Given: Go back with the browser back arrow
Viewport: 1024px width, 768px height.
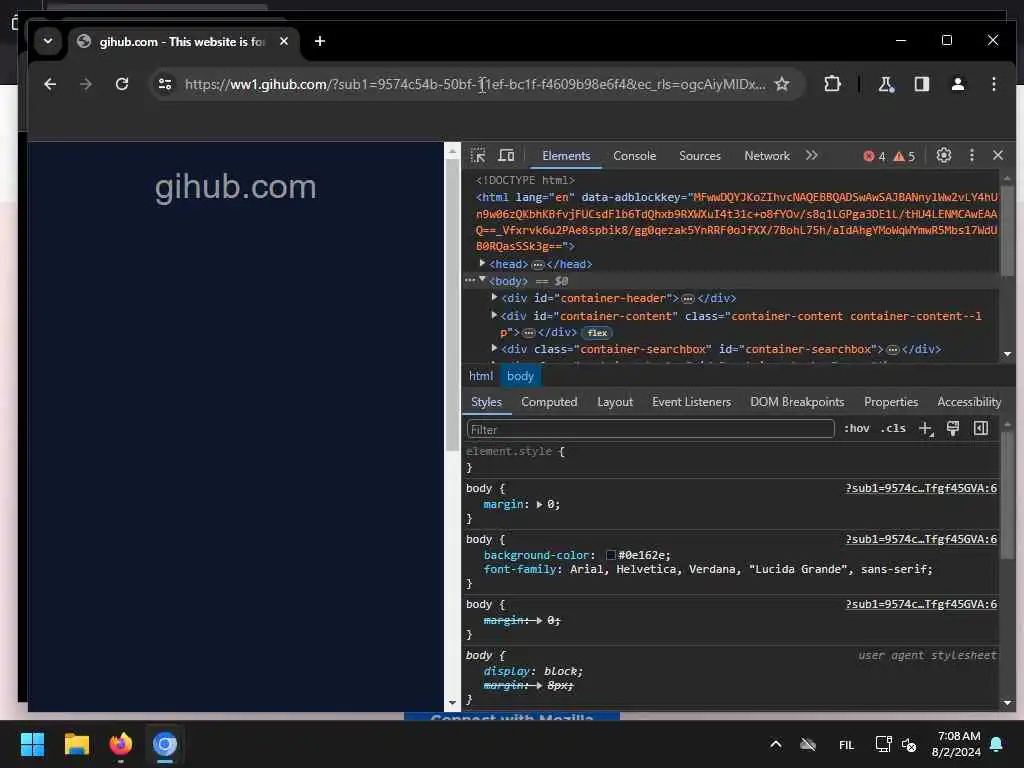Looking at the screenshot, I should click(50, 84).
